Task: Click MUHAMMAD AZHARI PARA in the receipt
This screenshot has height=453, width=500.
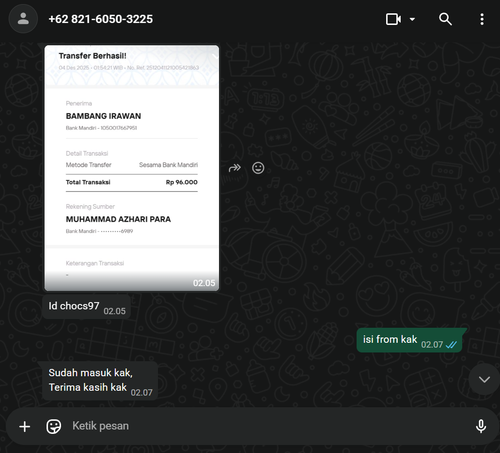Action: 118,219
